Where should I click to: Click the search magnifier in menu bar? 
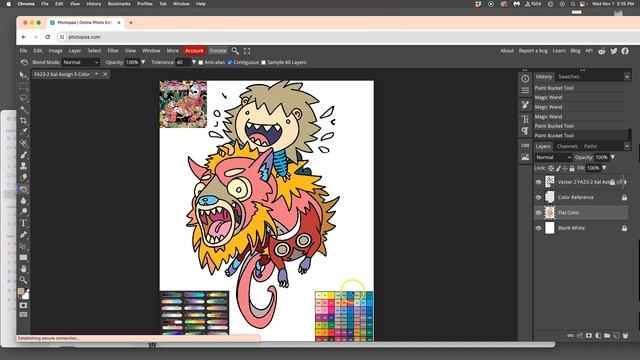coord(235,51)
